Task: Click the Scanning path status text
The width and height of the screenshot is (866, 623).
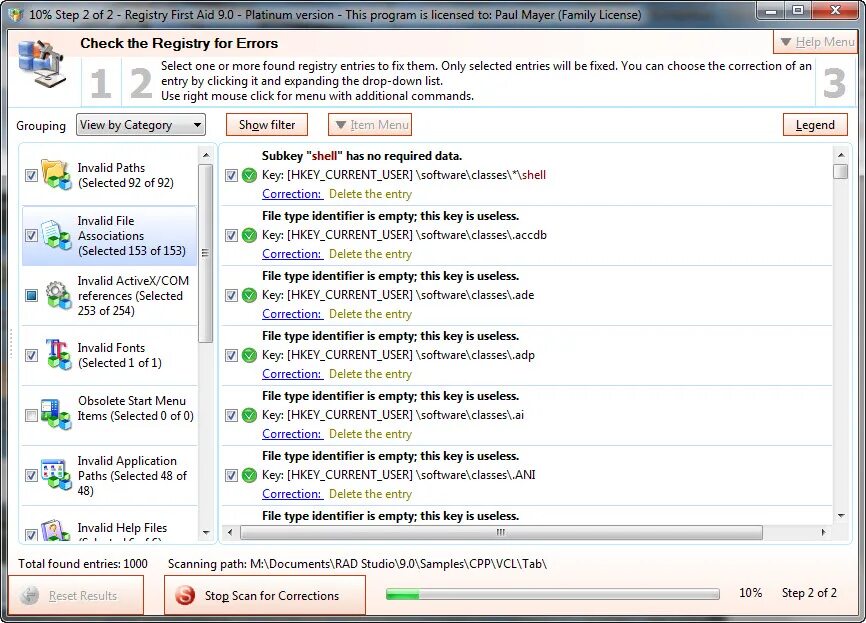Action: coord(357,564)
